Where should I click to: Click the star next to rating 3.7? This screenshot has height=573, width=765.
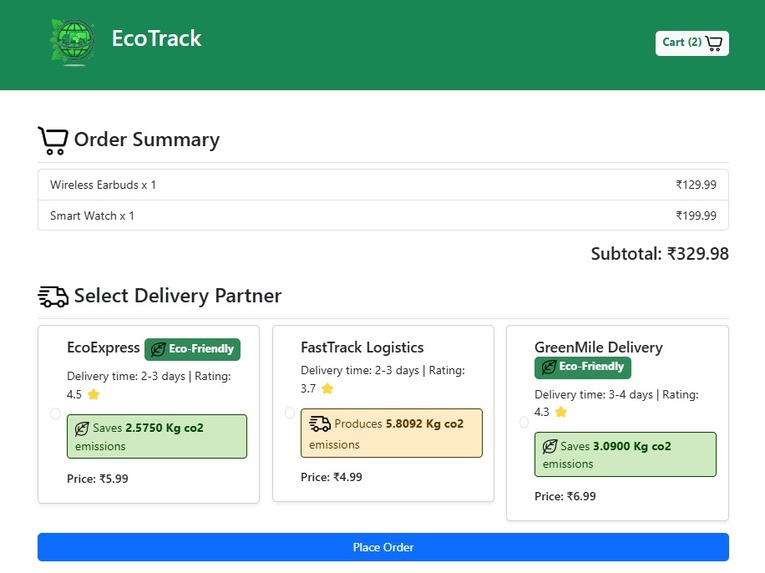(327, 389)
